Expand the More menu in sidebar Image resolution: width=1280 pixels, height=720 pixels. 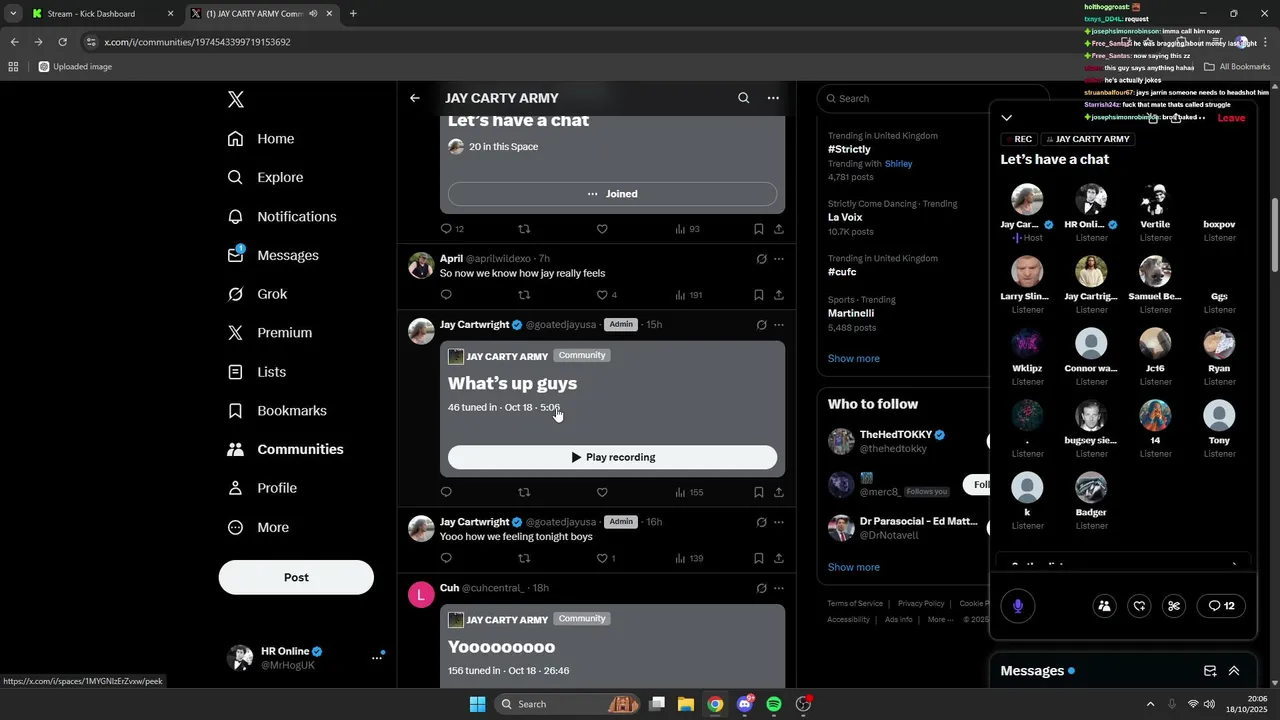258,527
